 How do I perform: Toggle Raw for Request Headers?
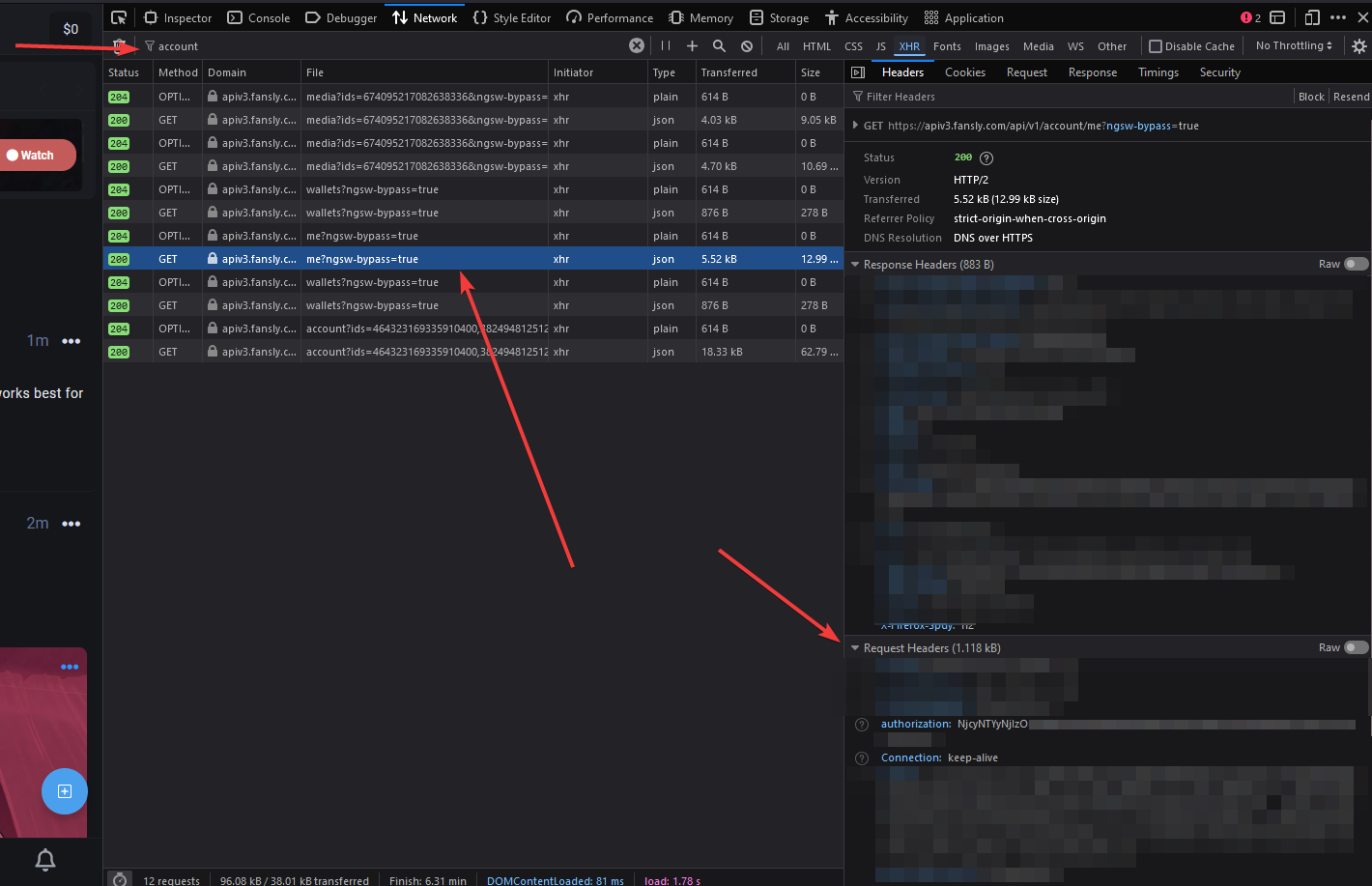point(1356,647)
